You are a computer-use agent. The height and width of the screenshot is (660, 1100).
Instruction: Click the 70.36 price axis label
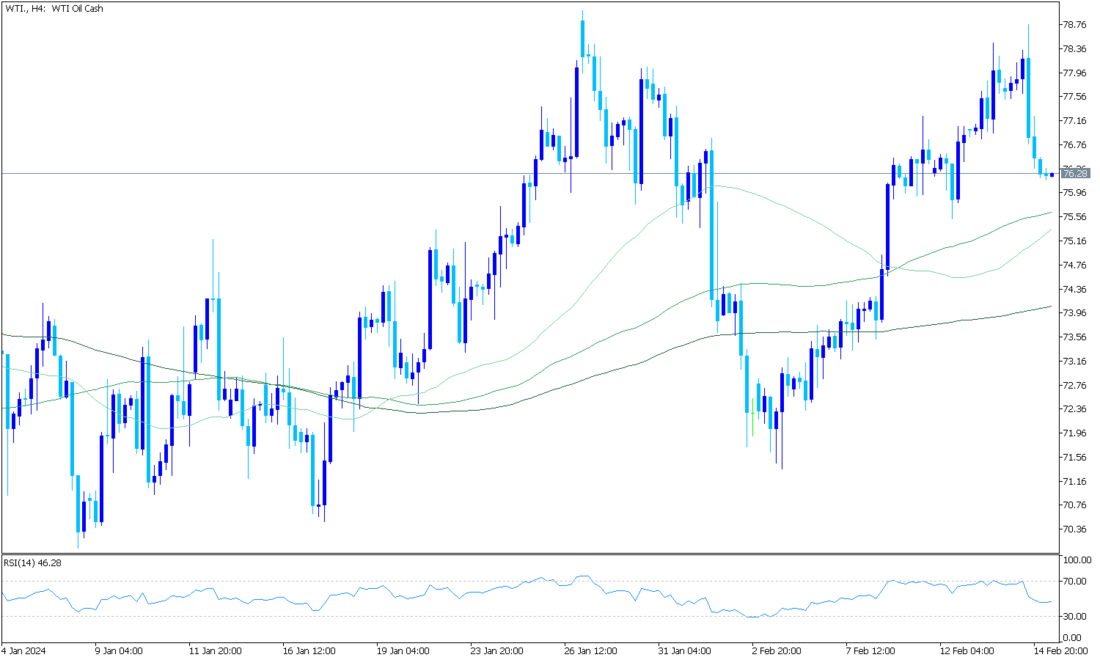[1075, 529]
